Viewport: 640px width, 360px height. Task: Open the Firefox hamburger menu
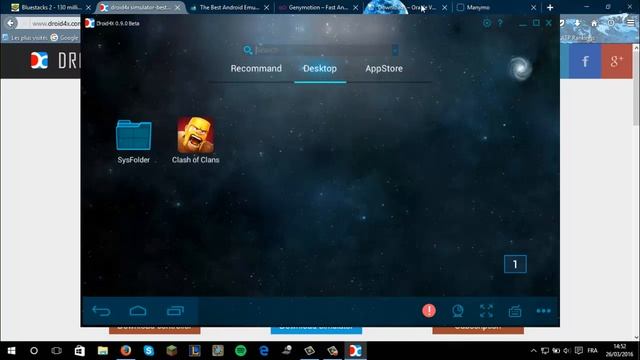click(631, 23)
